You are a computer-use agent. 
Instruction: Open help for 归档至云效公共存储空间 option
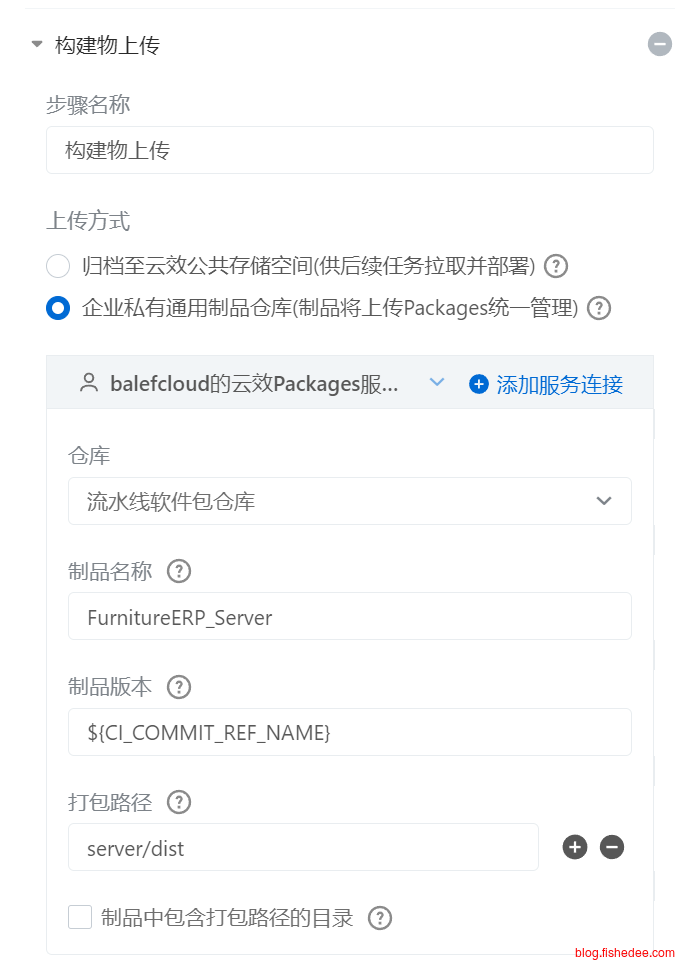coord(555,266)
